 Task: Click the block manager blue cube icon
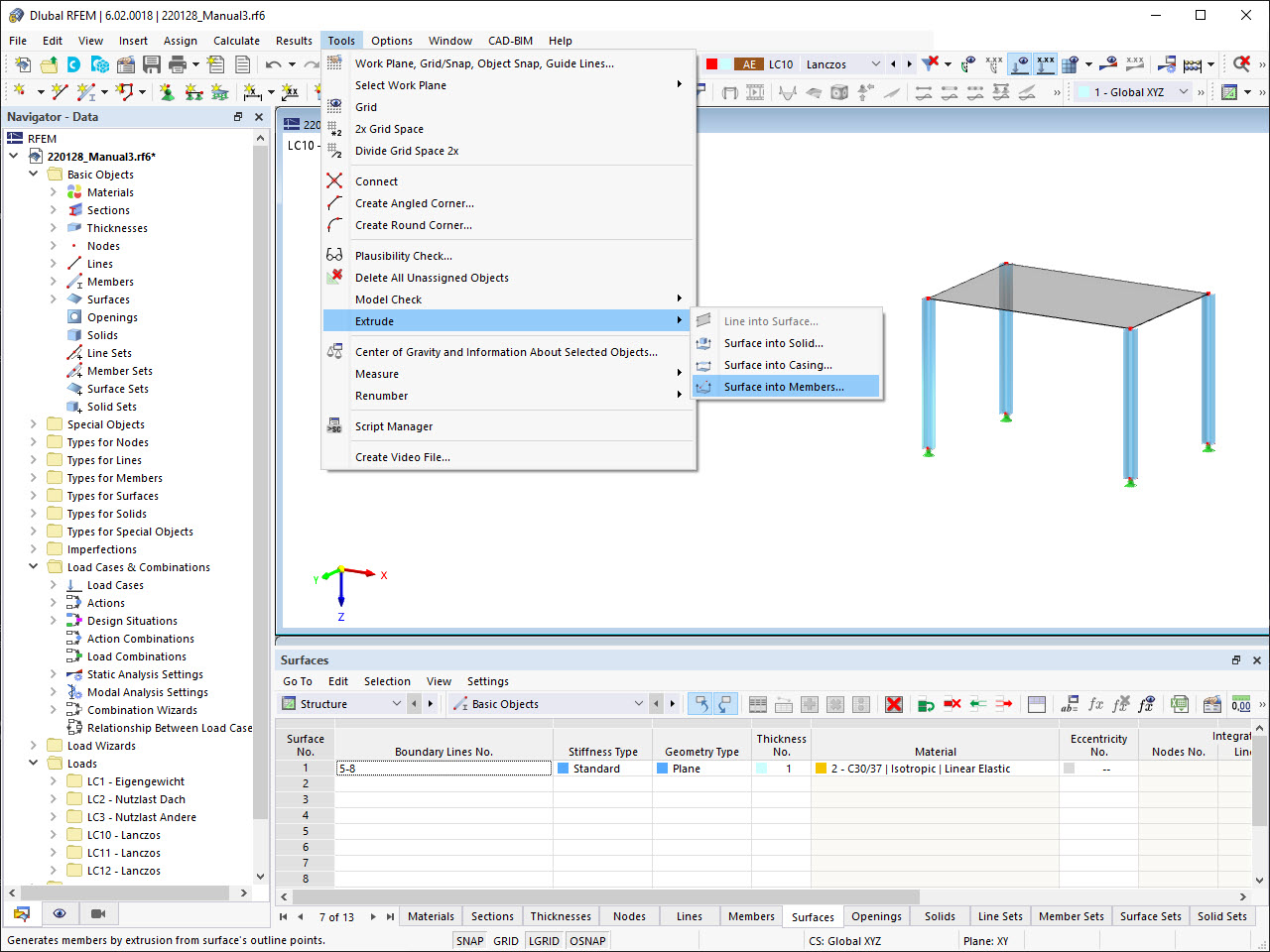point(100,64)
